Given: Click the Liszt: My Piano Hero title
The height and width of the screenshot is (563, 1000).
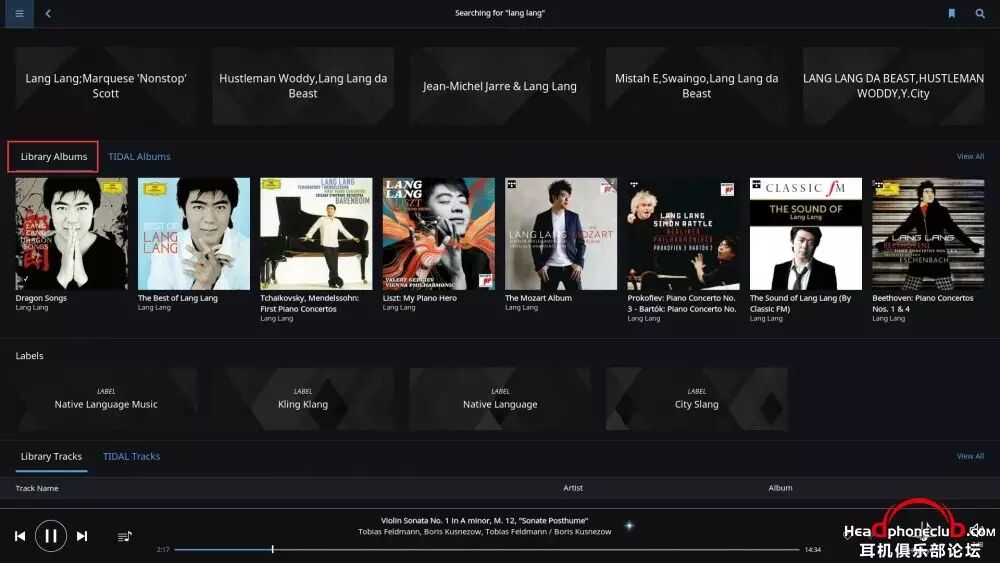Looking at the screenshot, I should tap(420, 298).
